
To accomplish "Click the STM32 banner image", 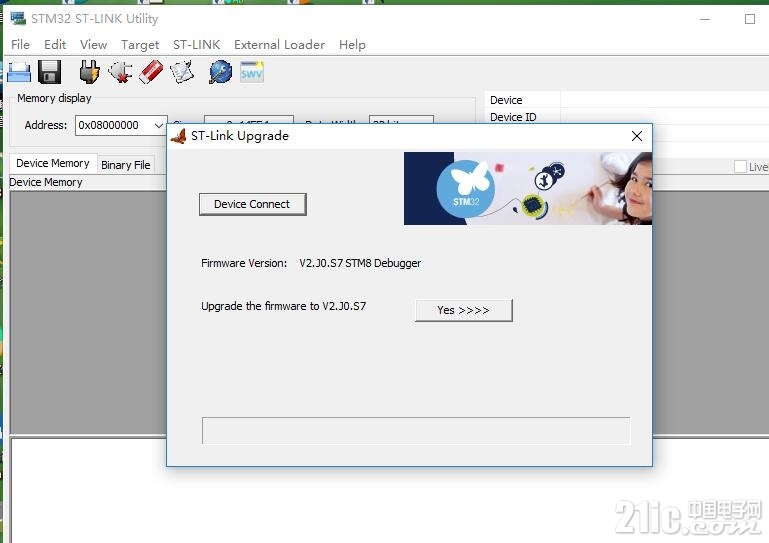I will (x=528, y=188).
